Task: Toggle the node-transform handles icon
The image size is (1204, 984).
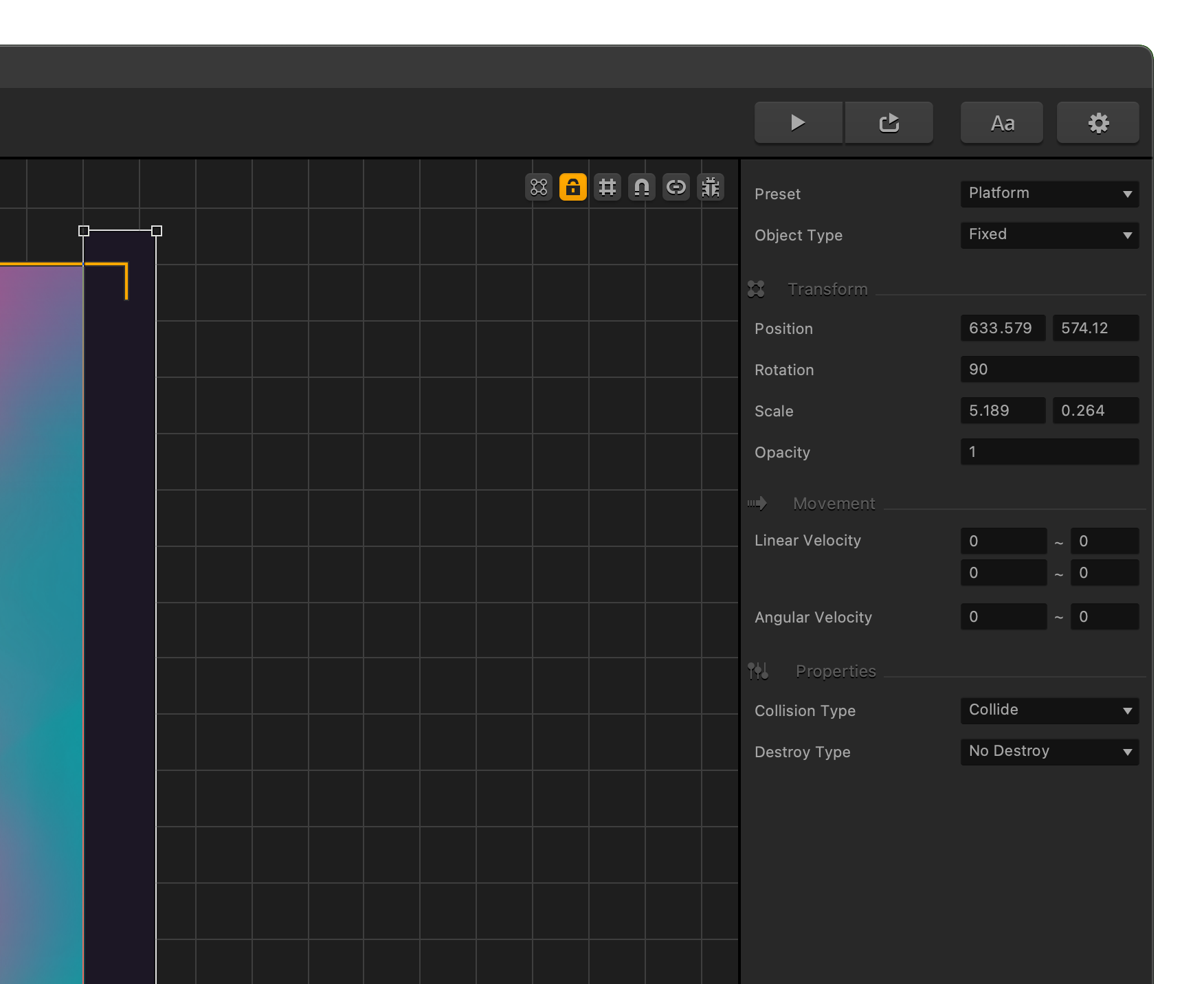Action: [539, 187]
